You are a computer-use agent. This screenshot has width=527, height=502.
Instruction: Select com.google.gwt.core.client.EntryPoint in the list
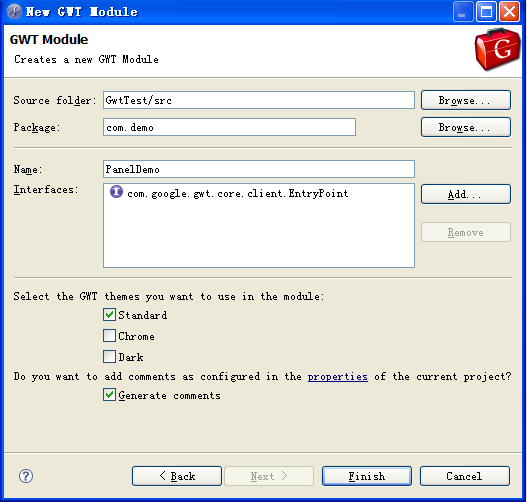(x=237, y=194)
